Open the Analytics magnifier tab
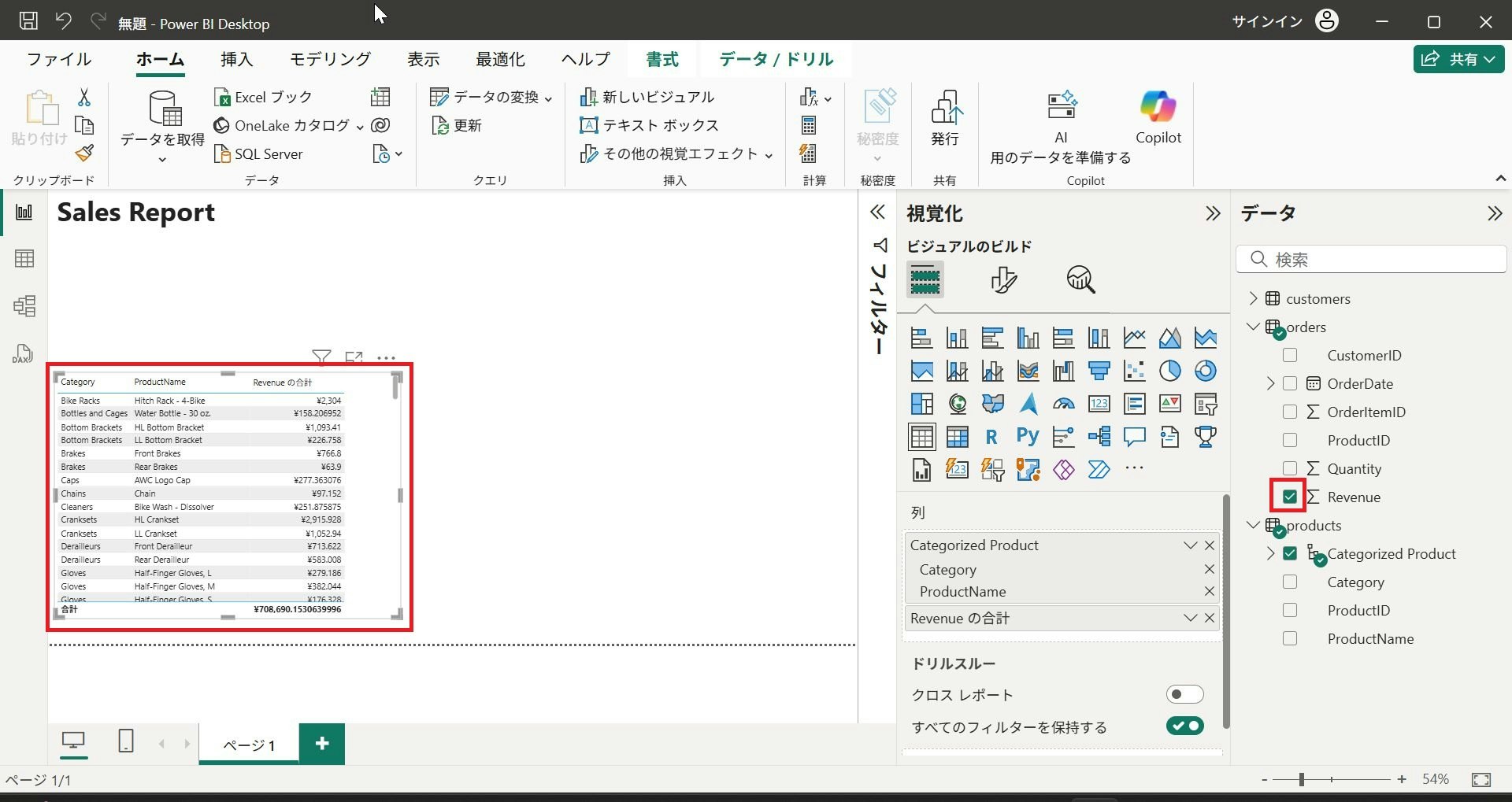Viewport: 1512px width, 802px height. (x=1080, y=279)
